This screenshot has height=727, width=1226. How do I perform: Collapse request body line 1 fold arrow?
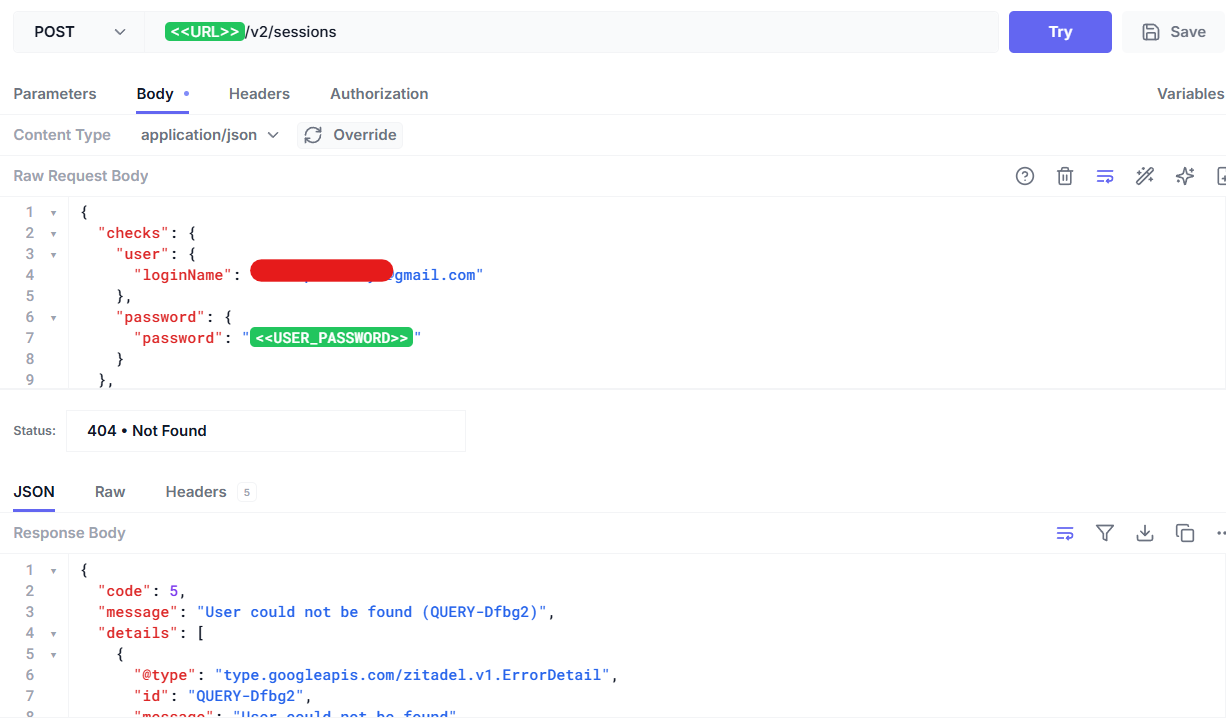(53, 212)
